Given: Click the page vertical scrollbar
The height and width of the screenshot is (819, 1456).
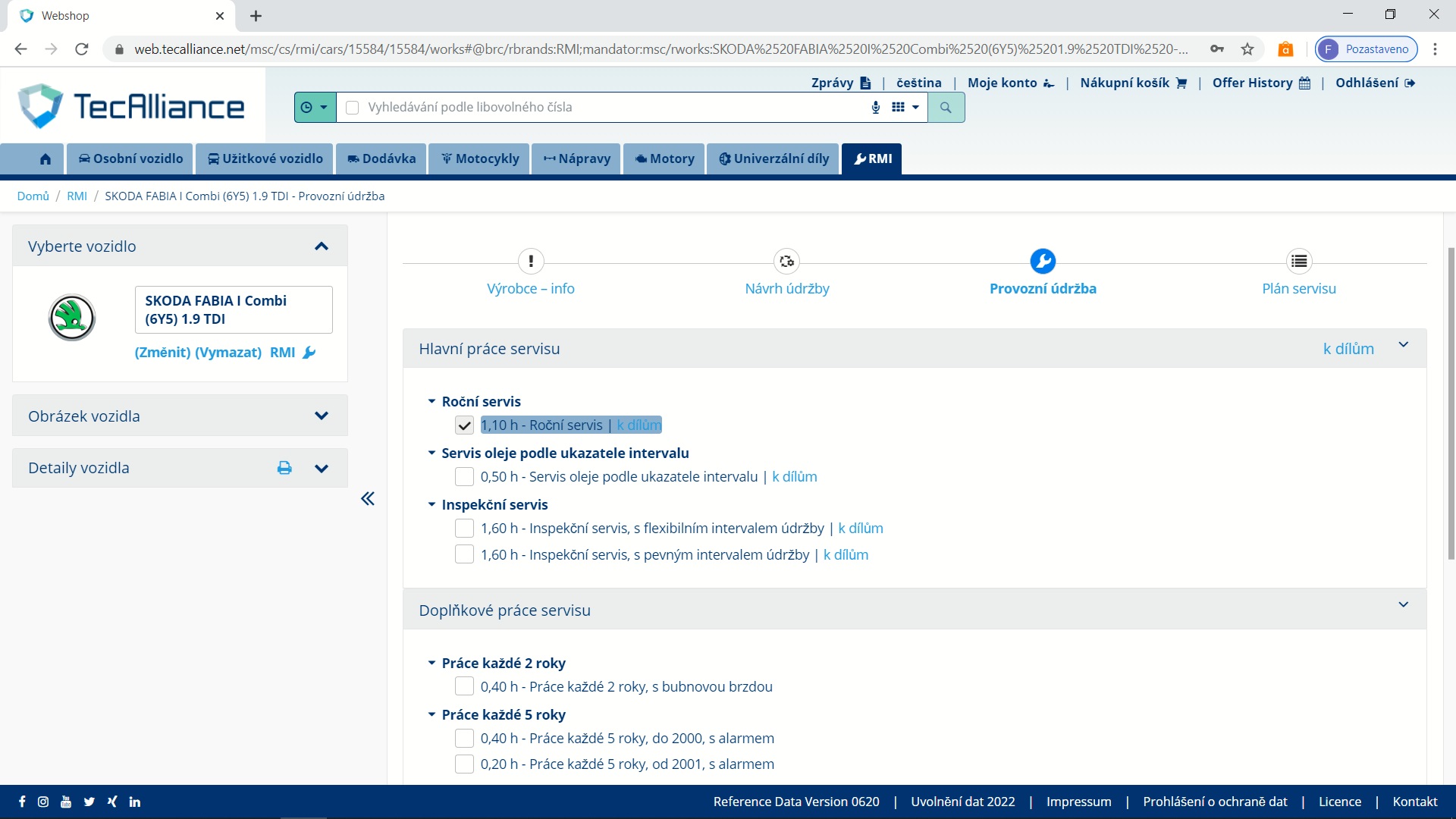Looking at the screenshot, I should (1451, 403).
